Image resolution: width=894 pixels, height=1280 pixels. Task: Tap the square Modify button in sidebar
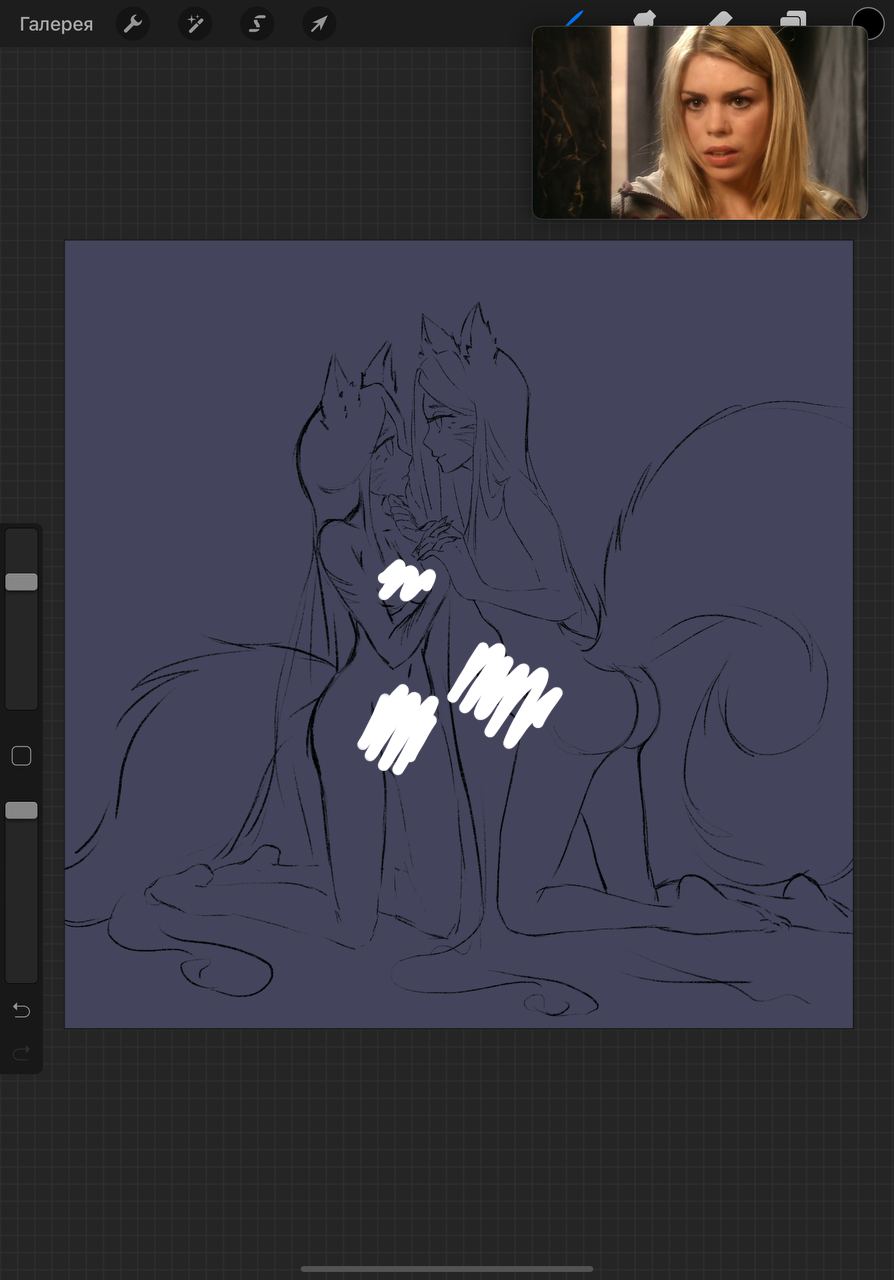point(21,756)
